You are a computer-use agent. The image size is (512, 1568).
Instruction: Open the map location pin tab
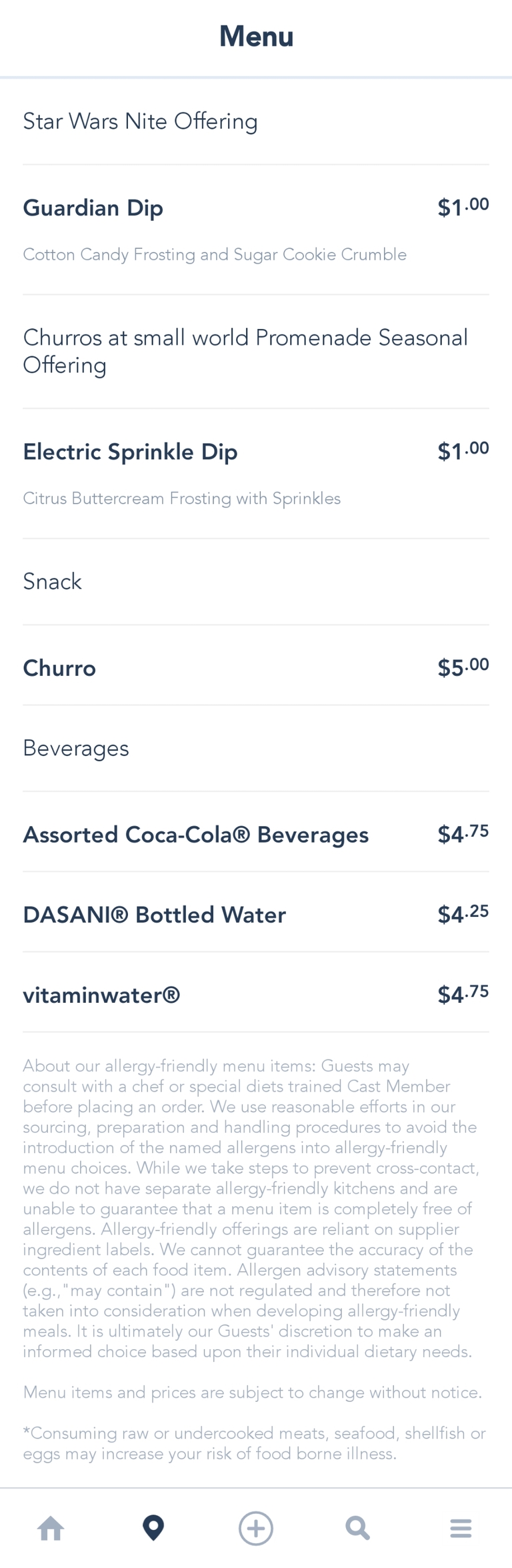[x=153, y=1527]
